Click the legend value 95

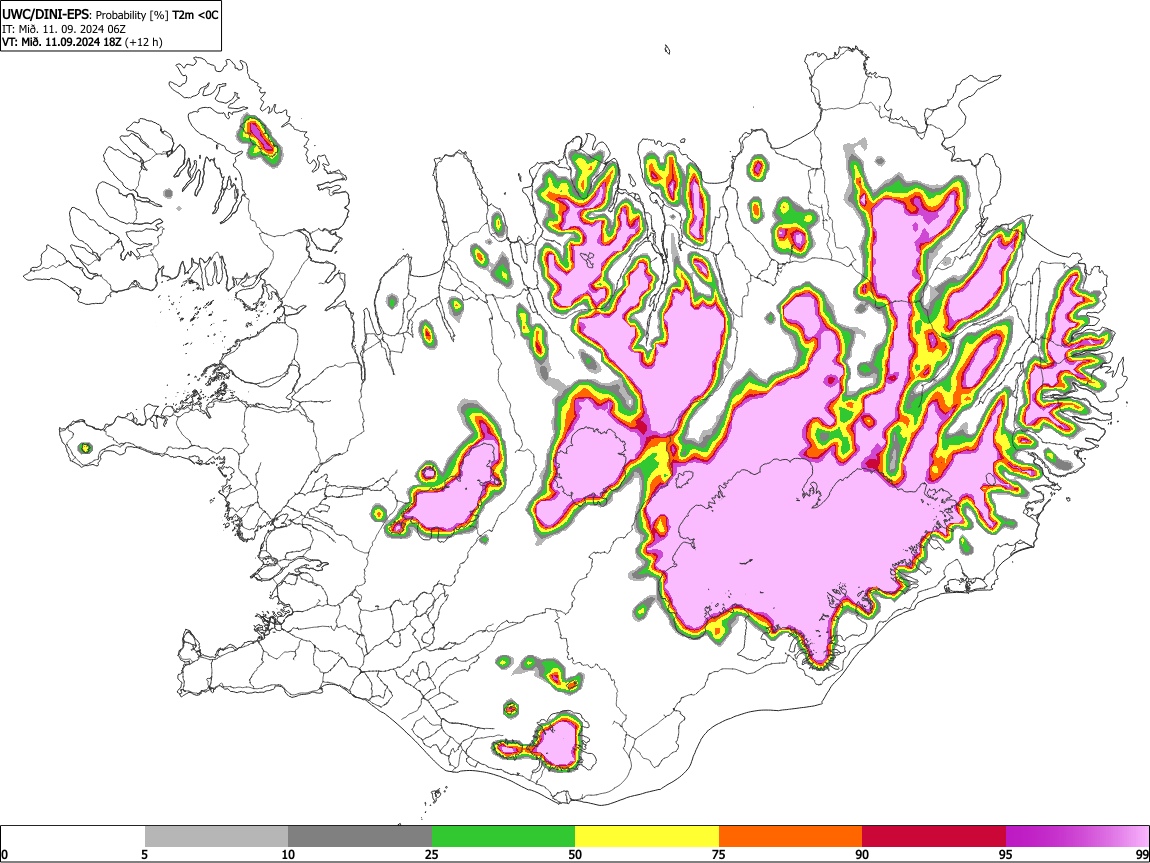[x=1006, y=855]
